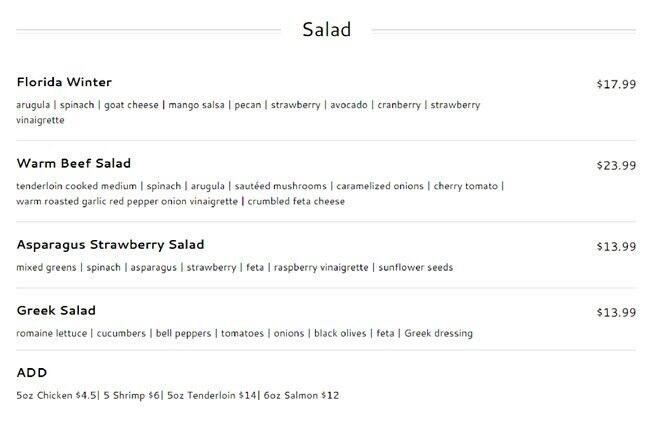
Task: Click the crumbled feta cheese text
Action: tap(295, 201)
